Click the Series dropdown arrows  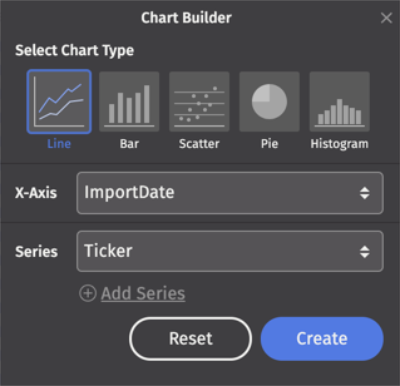click(365, 252)
